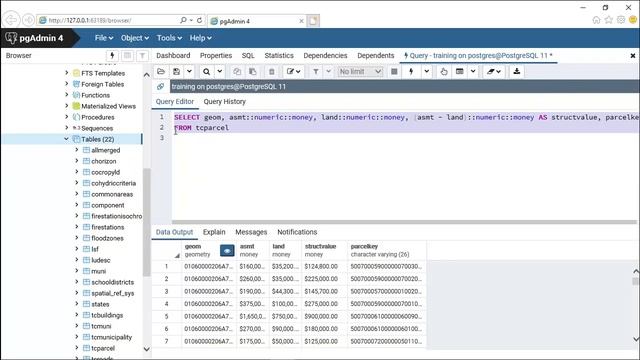640x360 pixels.
Task: Switch to SQL tab
Action: [248, 56]
